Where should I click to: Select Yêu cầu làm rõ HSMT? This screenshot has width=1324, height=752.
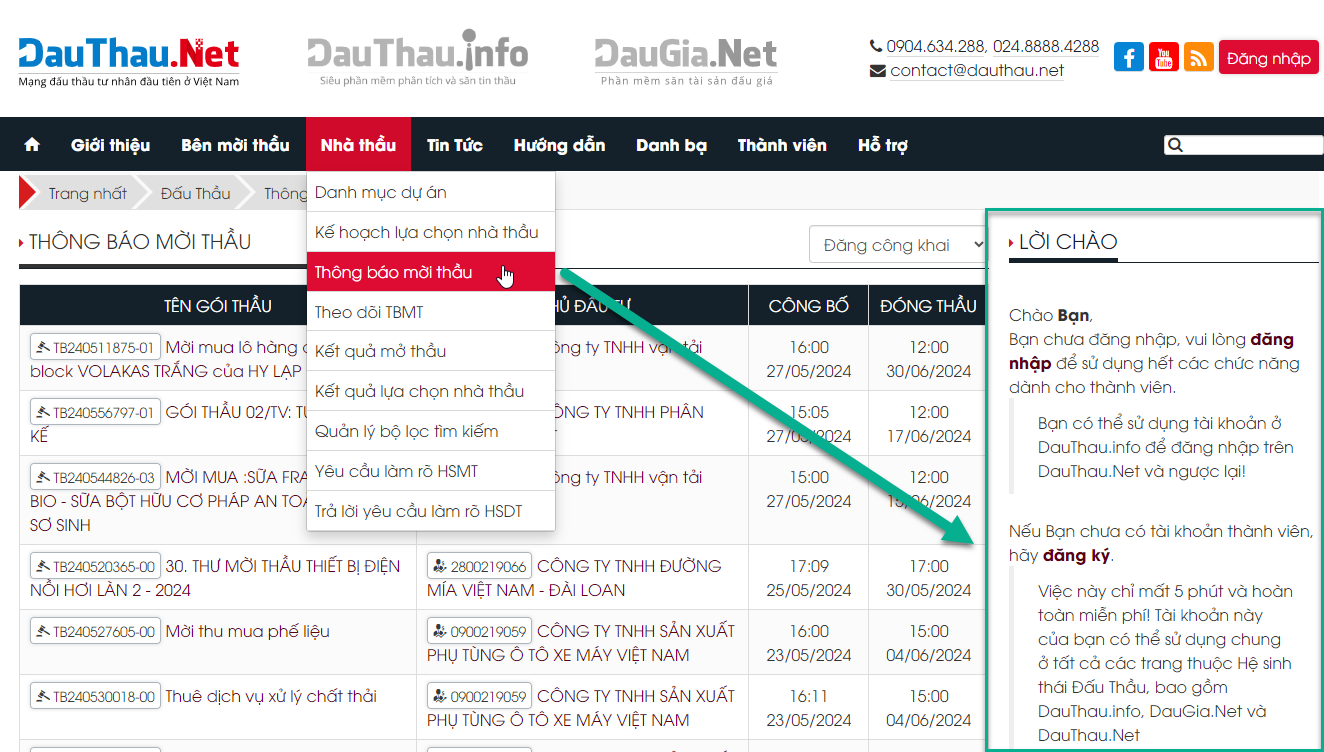[x=430, y=471]
